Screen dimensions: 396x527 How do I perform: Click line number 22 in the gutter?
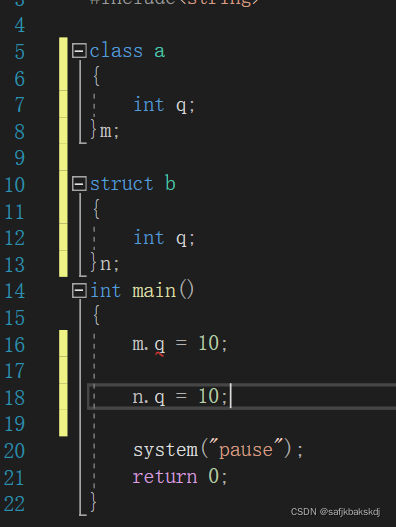pyautogui.click(x=14, y=504)
